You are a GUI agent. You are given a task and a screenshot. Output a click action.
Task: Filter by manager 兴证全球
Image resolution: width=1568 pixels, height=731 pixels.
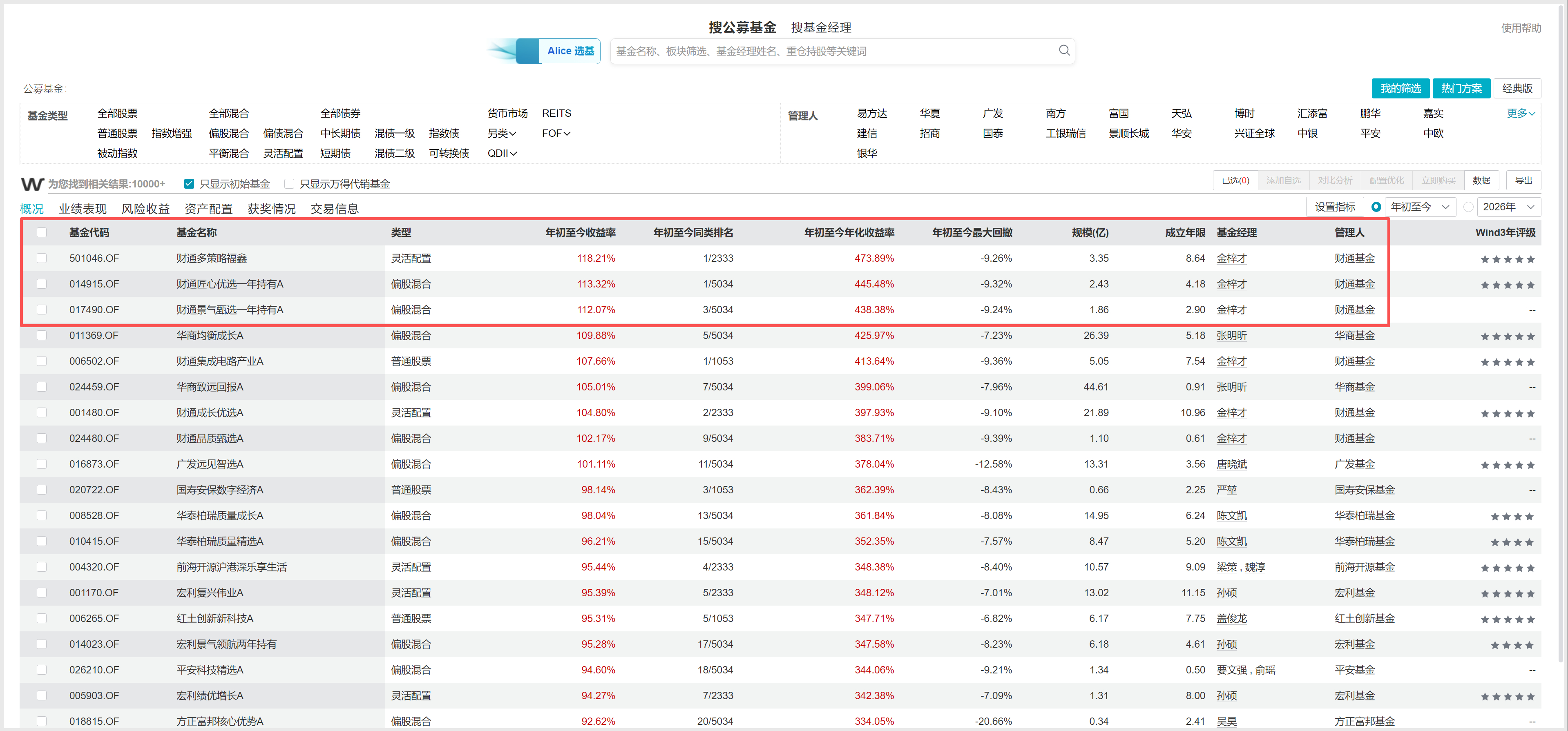(x=1254, y=133)
